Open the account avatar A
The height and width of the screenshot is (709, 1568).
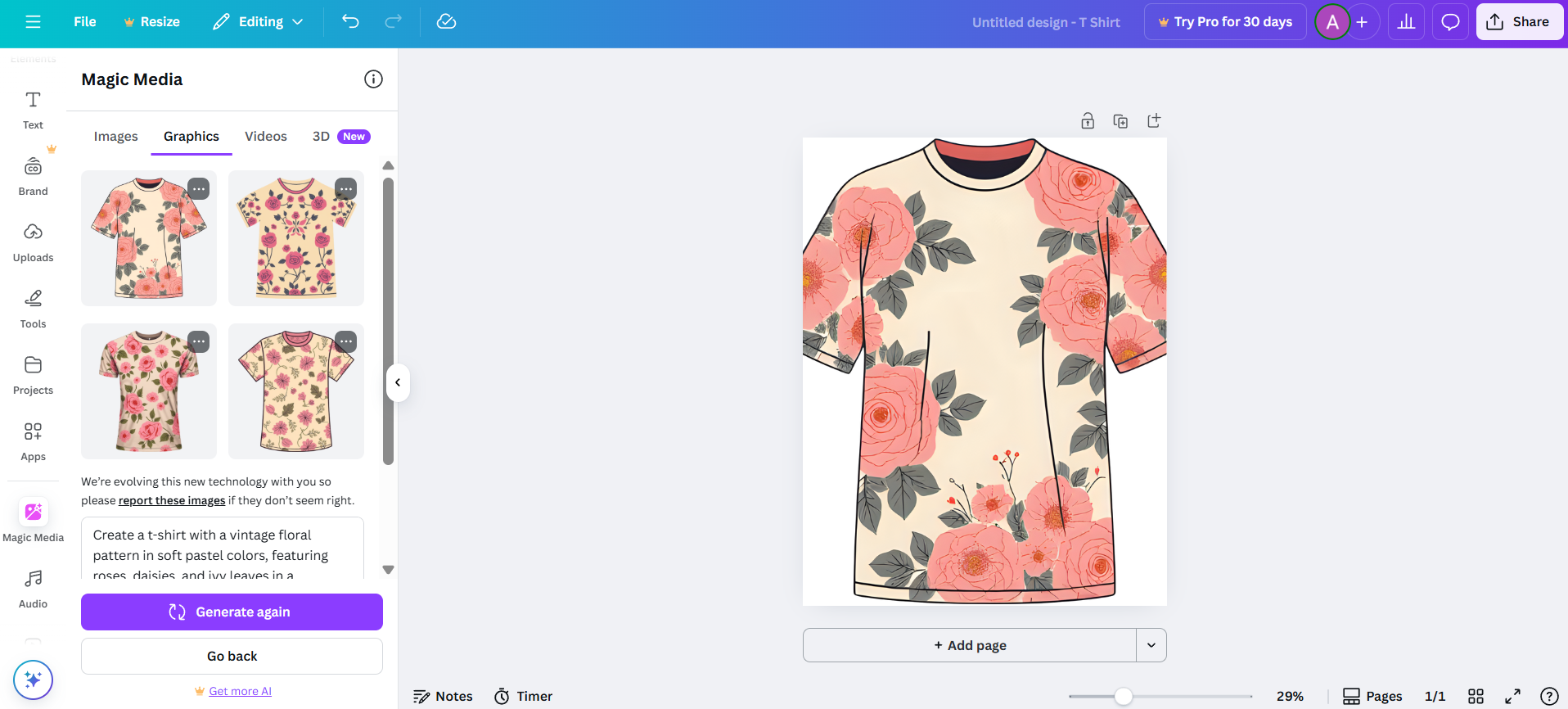click(x=1332, y=22)
